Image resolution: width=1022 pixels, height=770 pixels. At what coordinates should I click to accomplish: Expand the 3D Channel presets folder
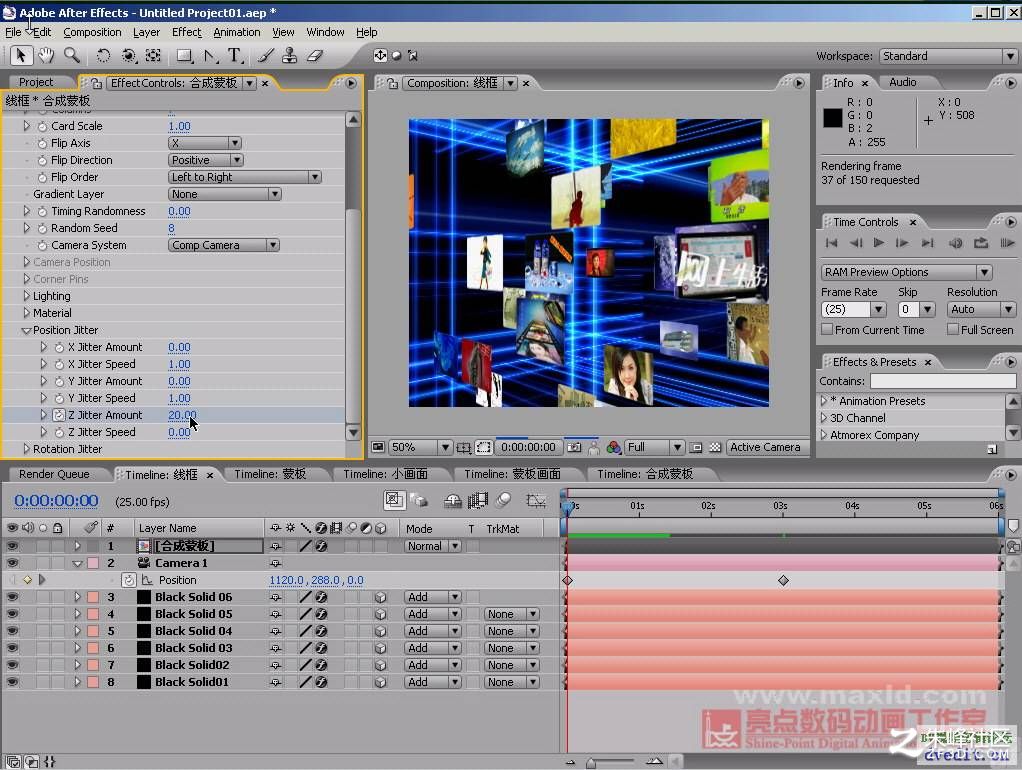point(824,418)
